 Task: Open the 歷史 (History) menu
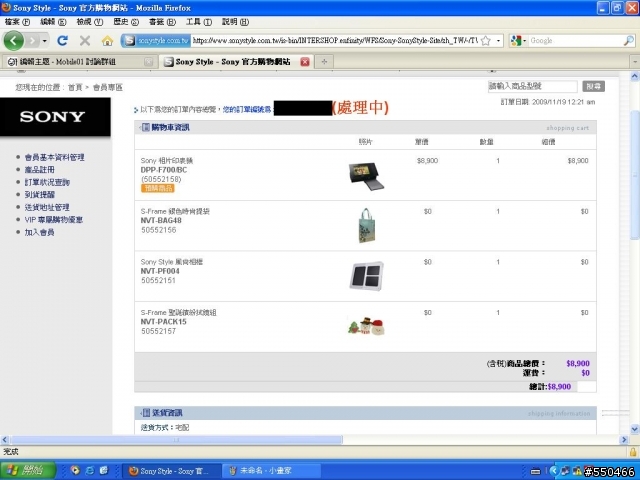point(126,22)
